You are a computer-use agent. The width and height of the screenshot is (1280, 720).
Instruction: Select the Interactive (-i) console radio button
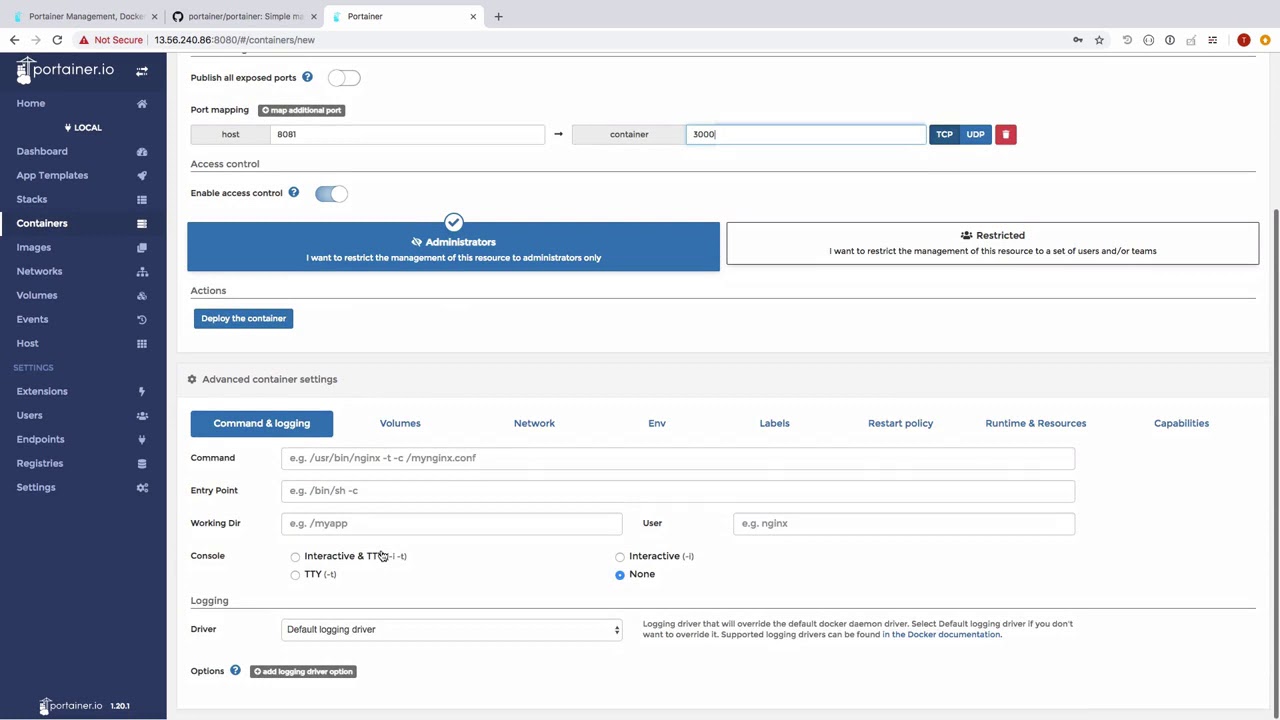coord(620,557)
